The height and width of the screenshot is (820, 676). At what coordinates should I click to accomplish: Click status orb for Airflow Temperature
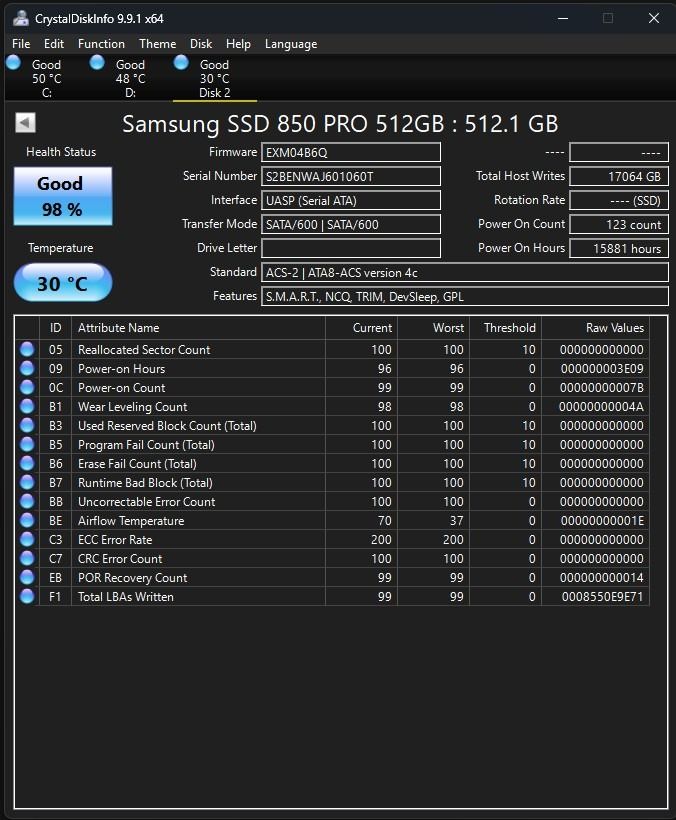click(27, 520)
